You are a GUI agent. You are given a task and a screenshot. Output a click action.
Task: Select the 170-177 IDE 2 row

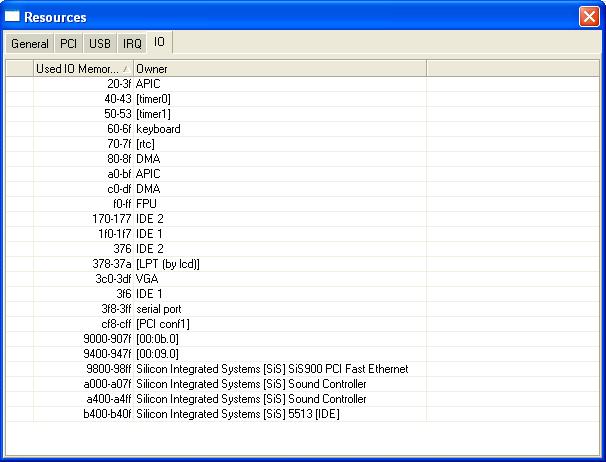tap(303, 219)
